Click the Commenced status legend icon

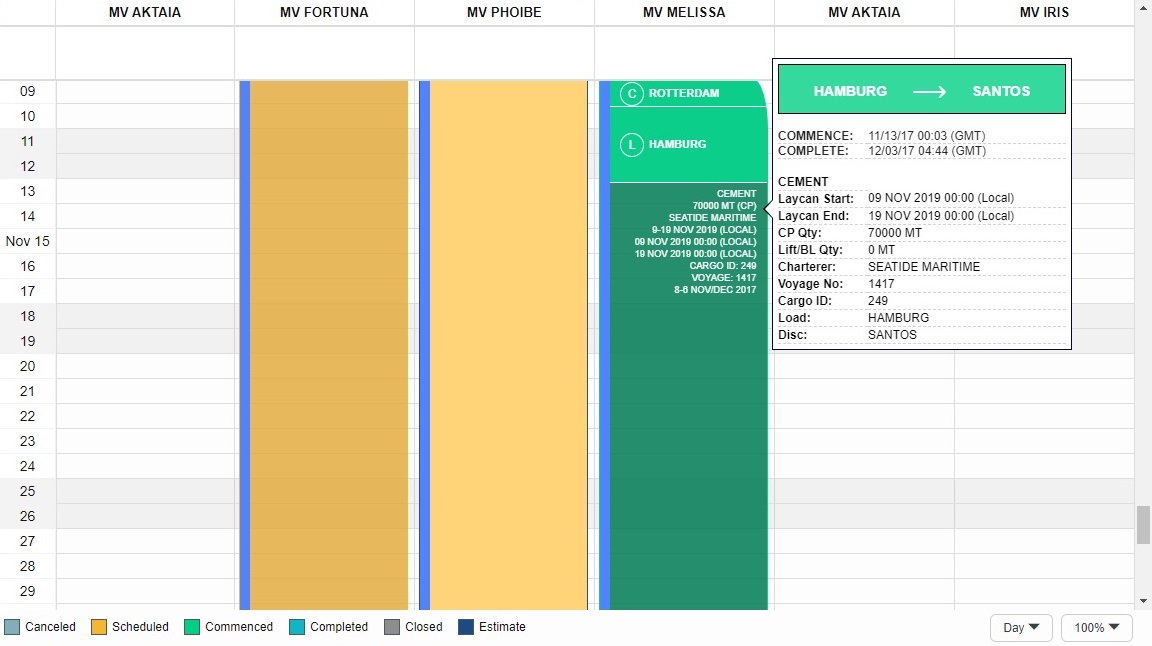(x=190, y=627)
